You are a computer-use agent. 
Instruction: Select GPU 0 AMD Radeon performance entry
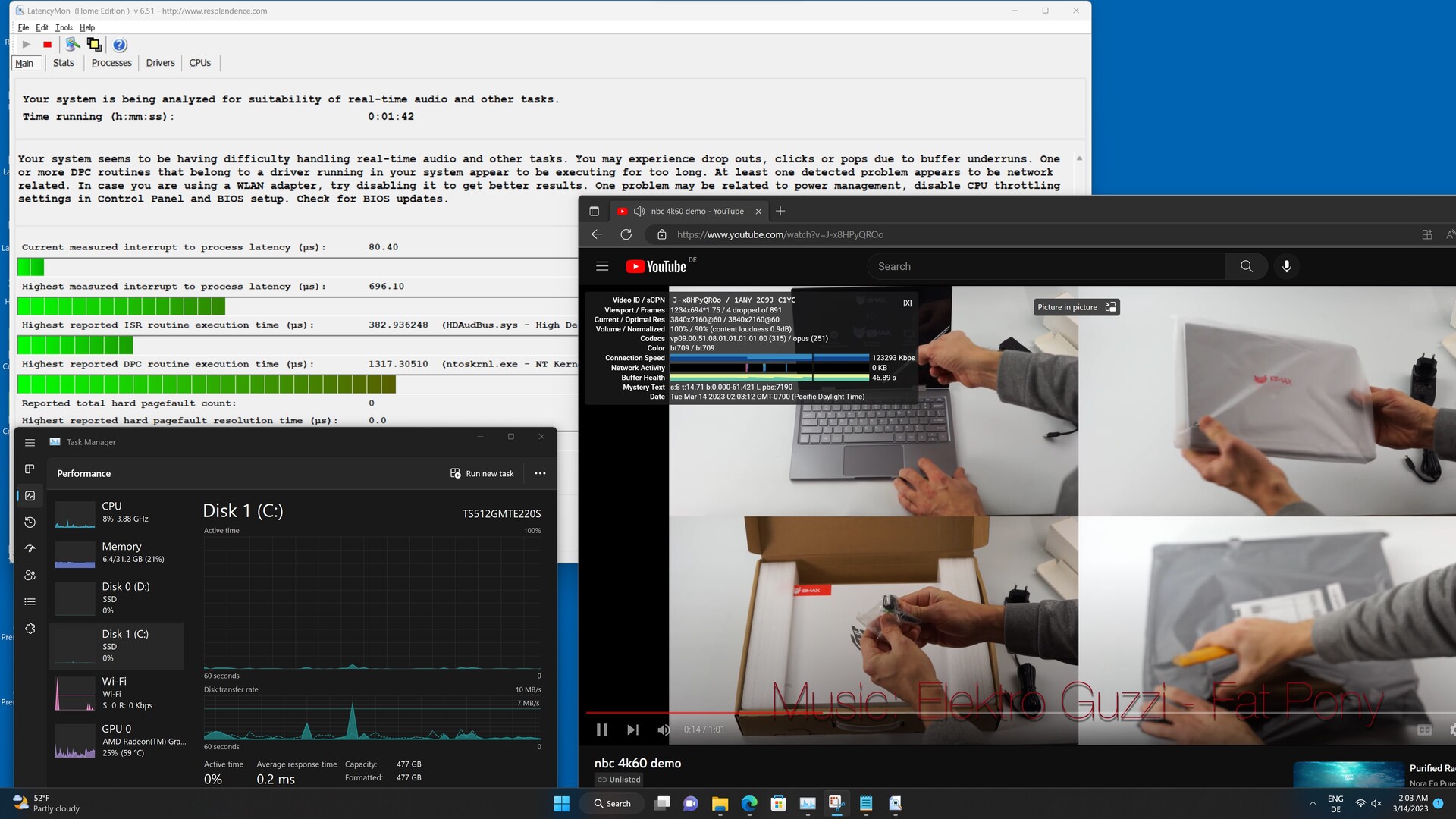click(x=117, y=740)
